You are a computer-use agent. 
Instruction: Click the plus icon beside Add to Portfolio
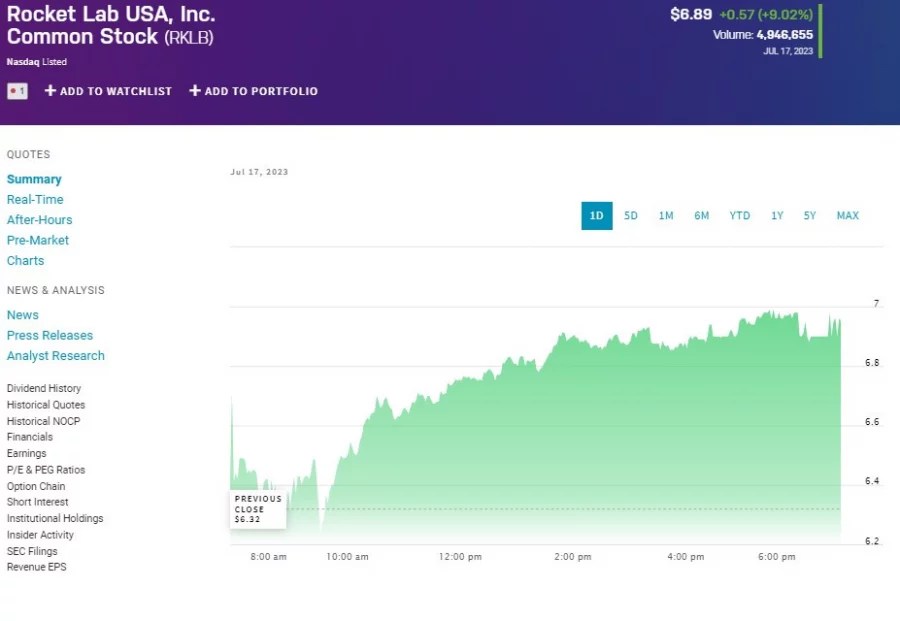coord(195,91)
